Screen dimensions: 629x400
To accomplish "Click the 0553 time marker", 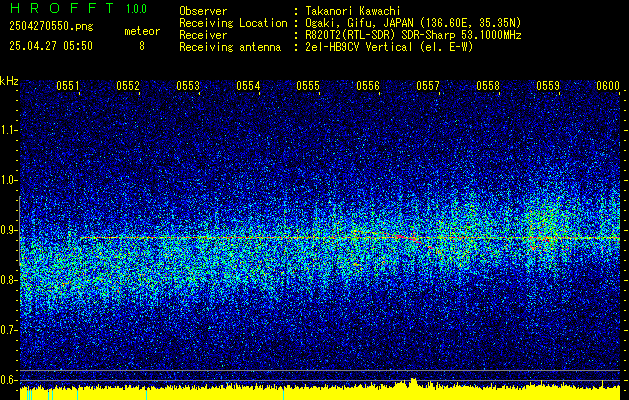I will tap(188, 86).
